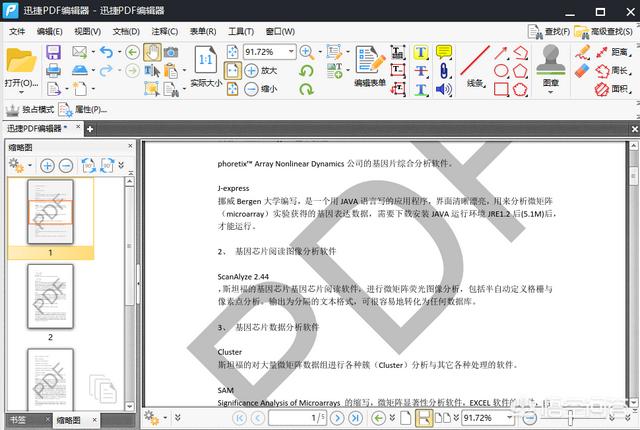Open 属性(P) properties panel
The image size is (640, 430).
click(x=83, y=109)
